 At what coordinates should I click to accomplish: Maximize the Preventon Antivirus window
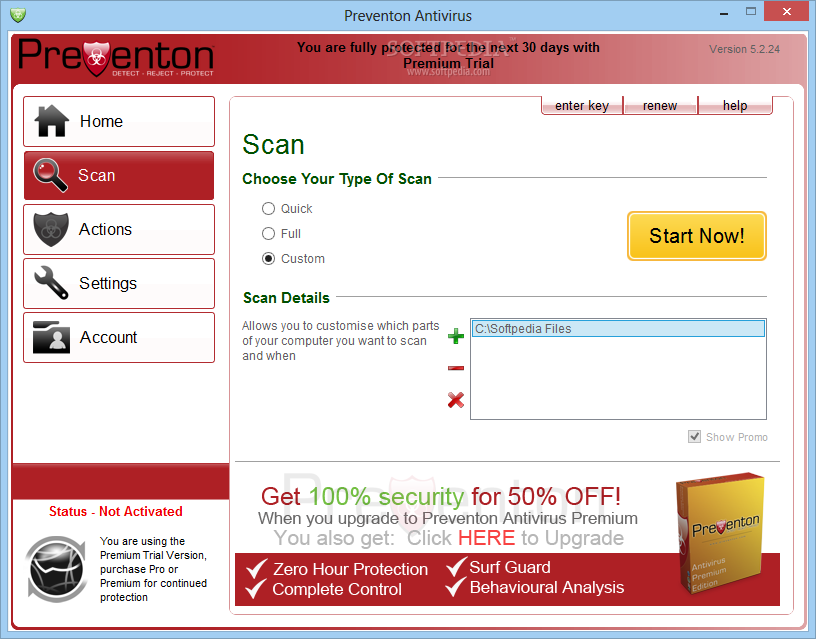750,11
